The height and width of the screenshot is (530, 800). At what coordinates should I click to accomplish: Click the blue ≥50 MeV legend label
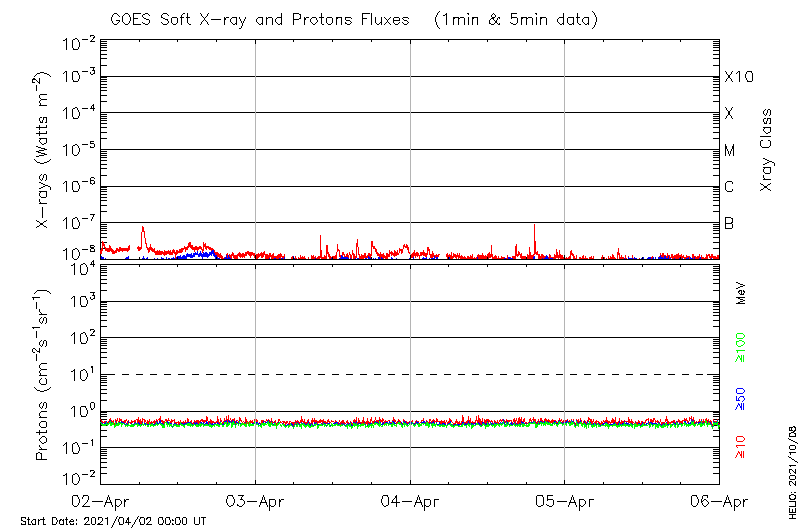[741, 398]
